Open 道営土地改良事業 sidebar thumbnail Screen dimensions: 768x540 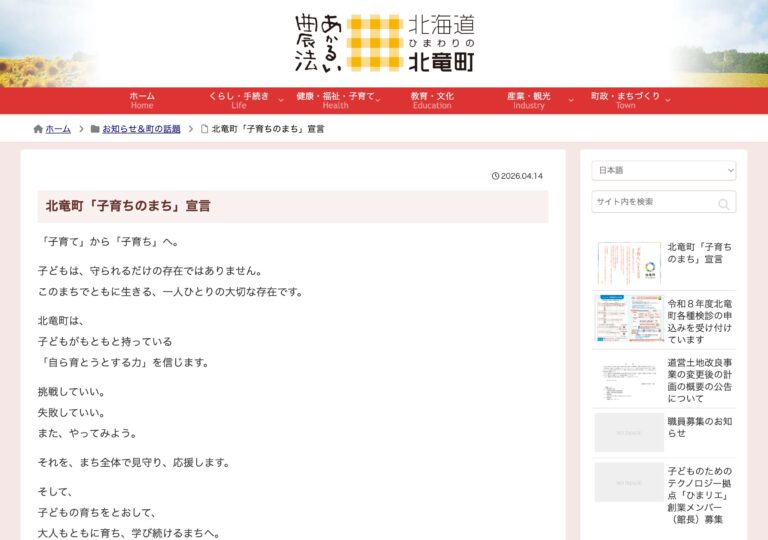tap(629, 379)
